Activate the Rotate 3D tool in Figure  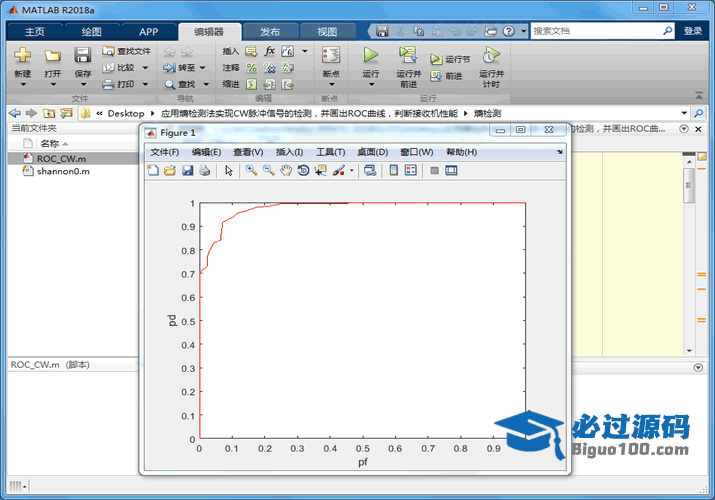tap(303, 170)
